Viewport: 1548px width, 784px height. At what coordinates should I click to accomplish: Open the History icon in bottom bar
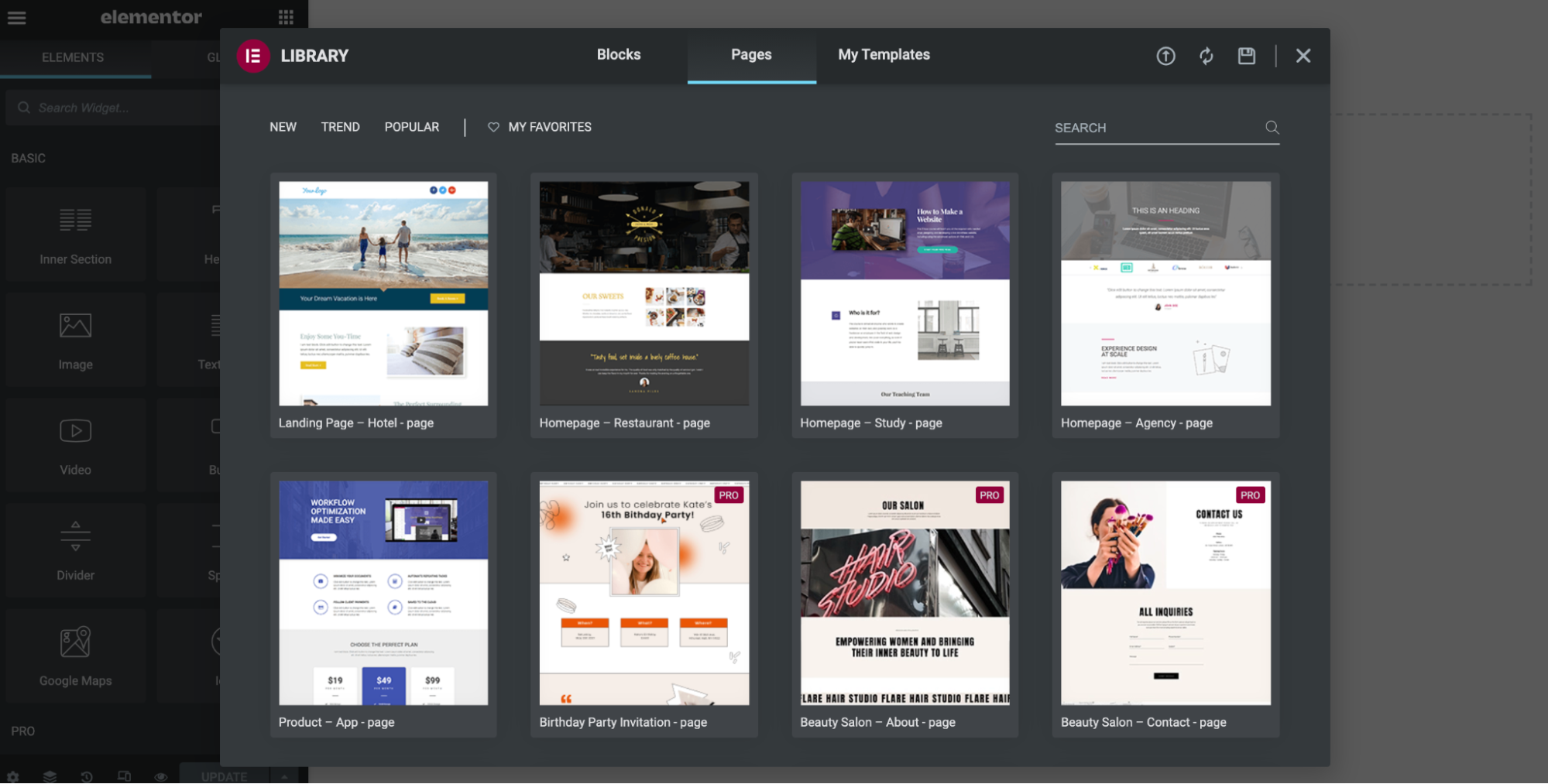[87, 776]
